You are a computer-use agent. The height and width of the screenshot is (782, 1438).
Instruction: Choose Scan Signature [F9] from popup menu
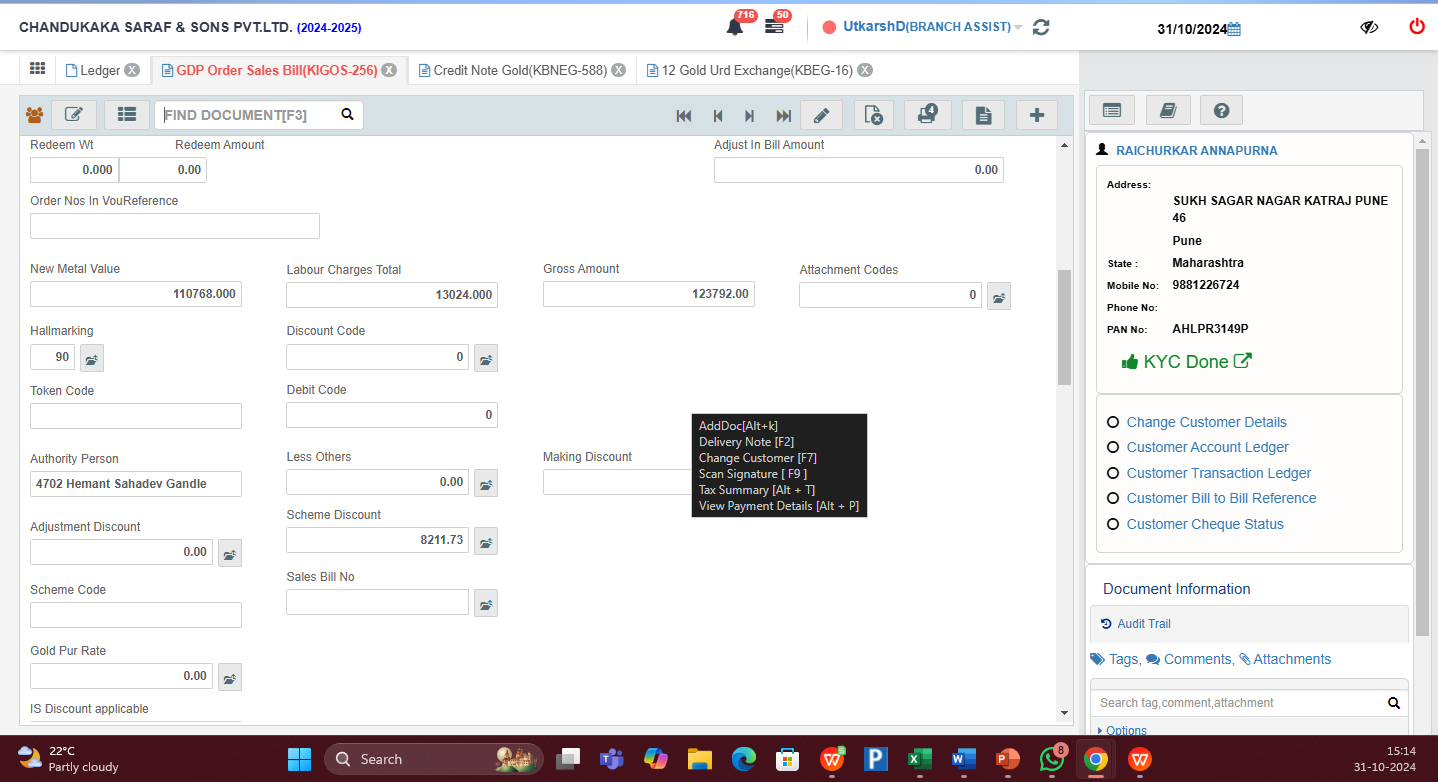click(753, 474)
